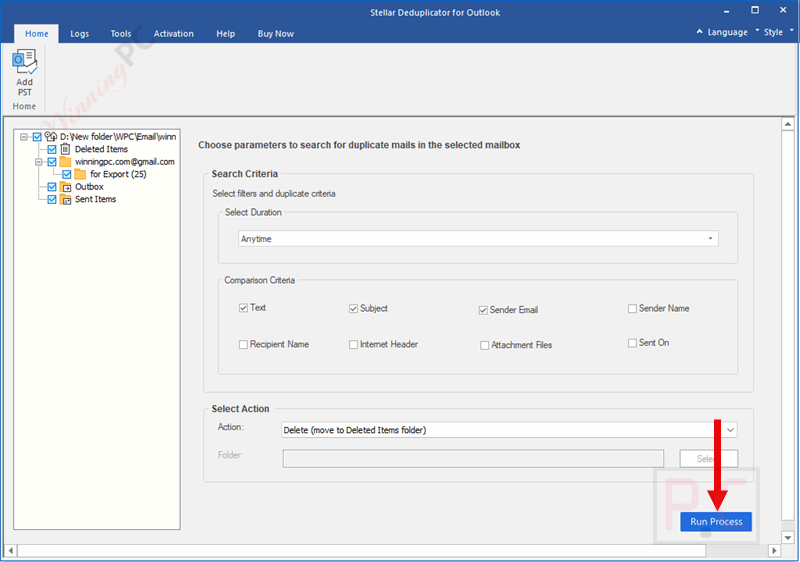Select the Deleted Items tree row

(x=101, y=149)
